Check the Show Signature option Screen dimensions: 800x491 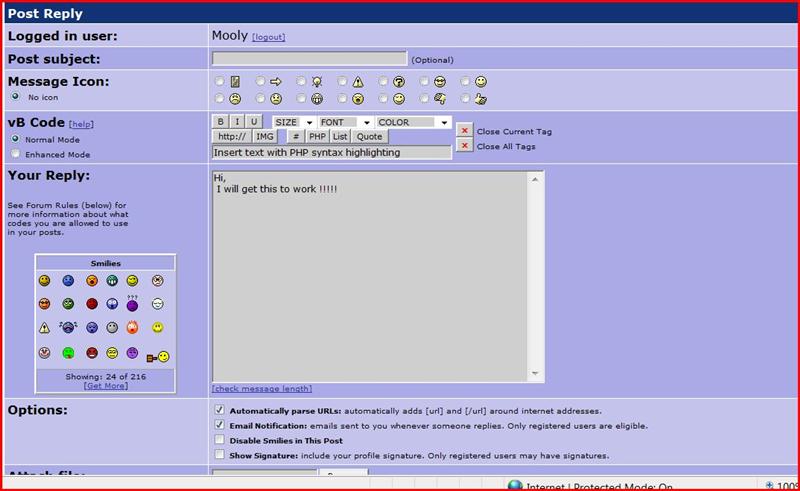219,454
